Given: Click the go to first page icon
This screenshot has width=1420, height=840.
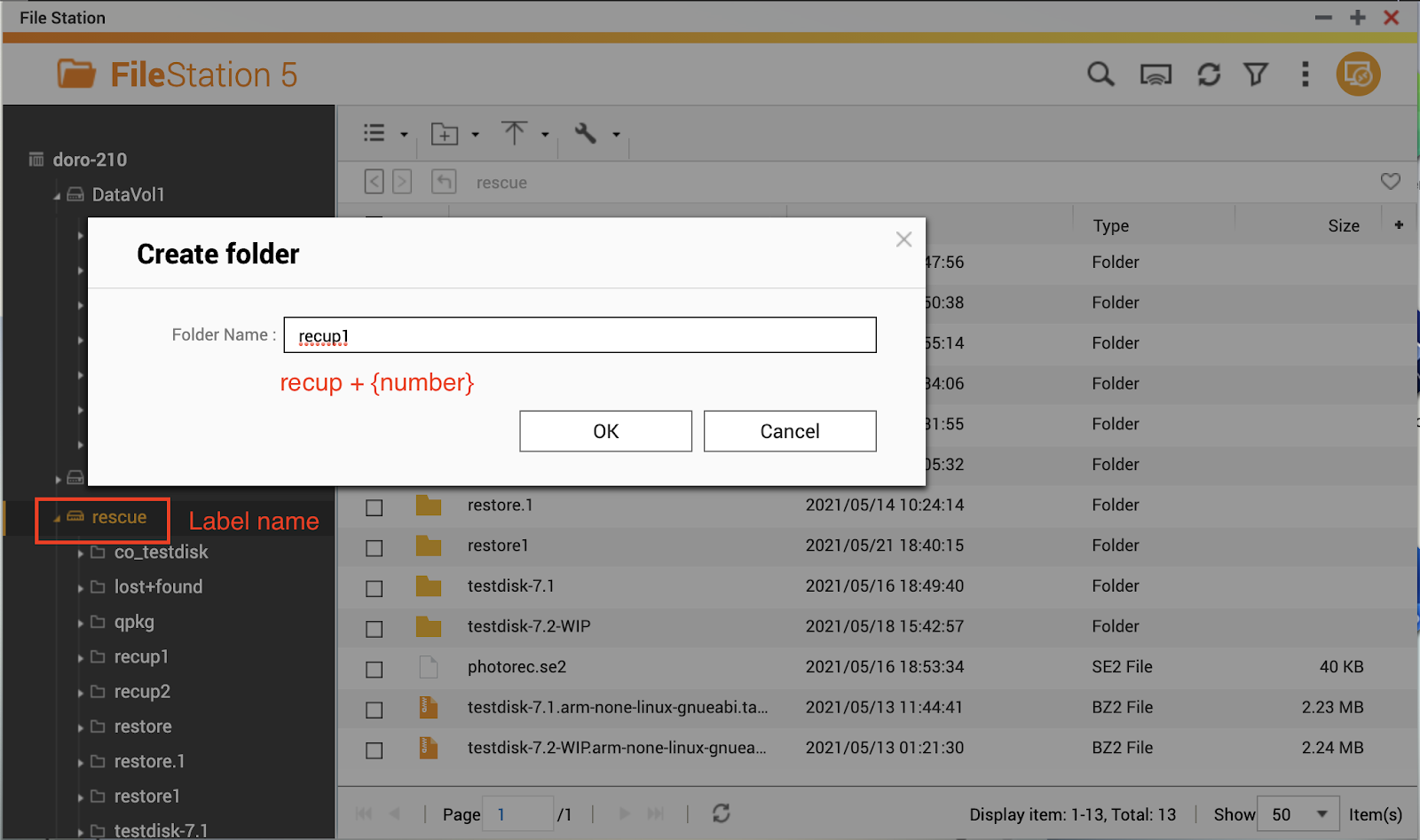Looking at the screenshot, I should pos(364,813).
